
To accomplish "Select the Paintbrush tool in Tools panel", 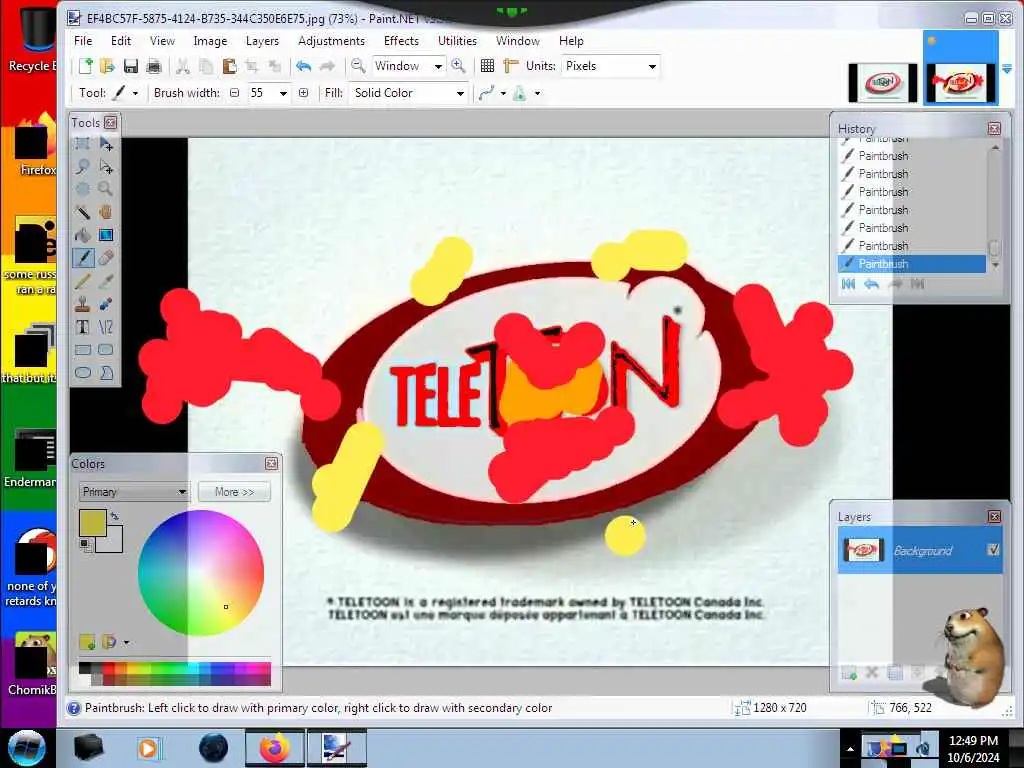I will click(83, 258).
